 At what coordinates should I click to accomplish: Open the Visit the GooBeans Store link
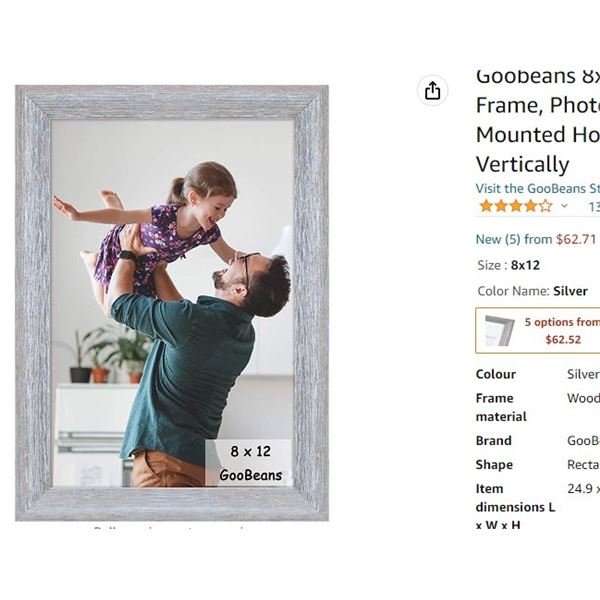coord(538,189)
